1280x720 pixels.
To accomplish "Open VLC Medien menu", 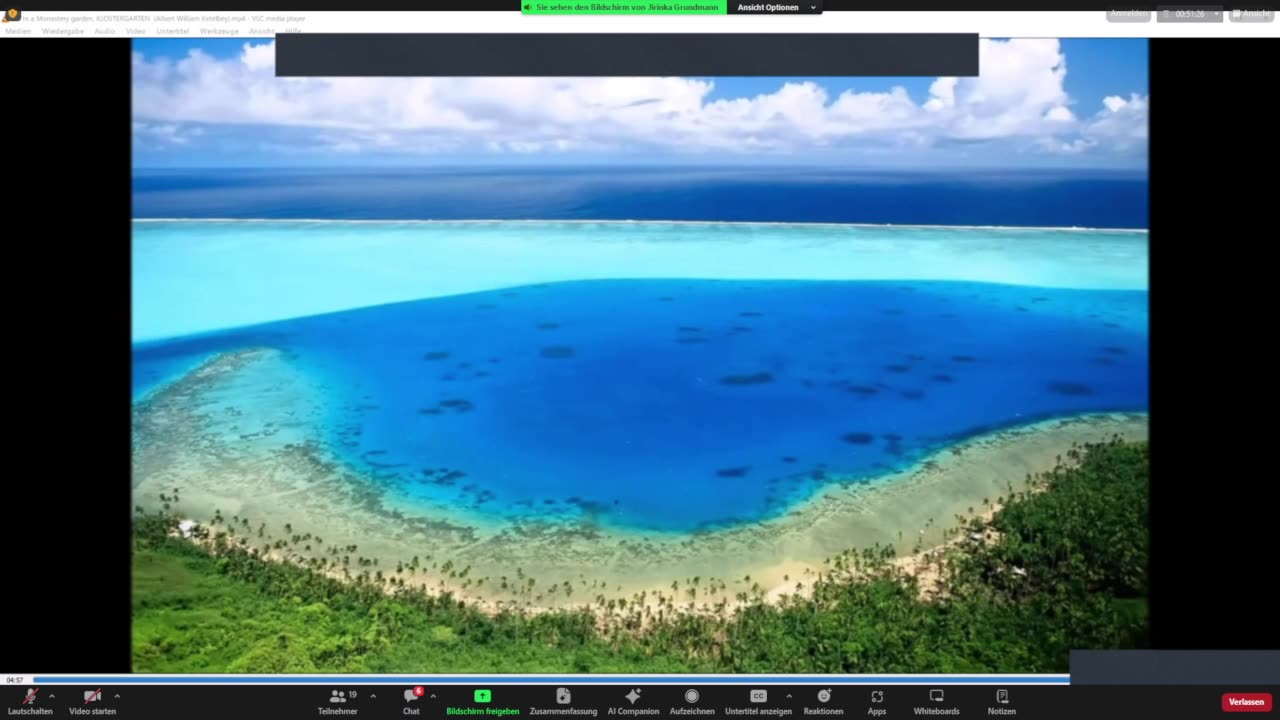I will click(x=18, y=31).
